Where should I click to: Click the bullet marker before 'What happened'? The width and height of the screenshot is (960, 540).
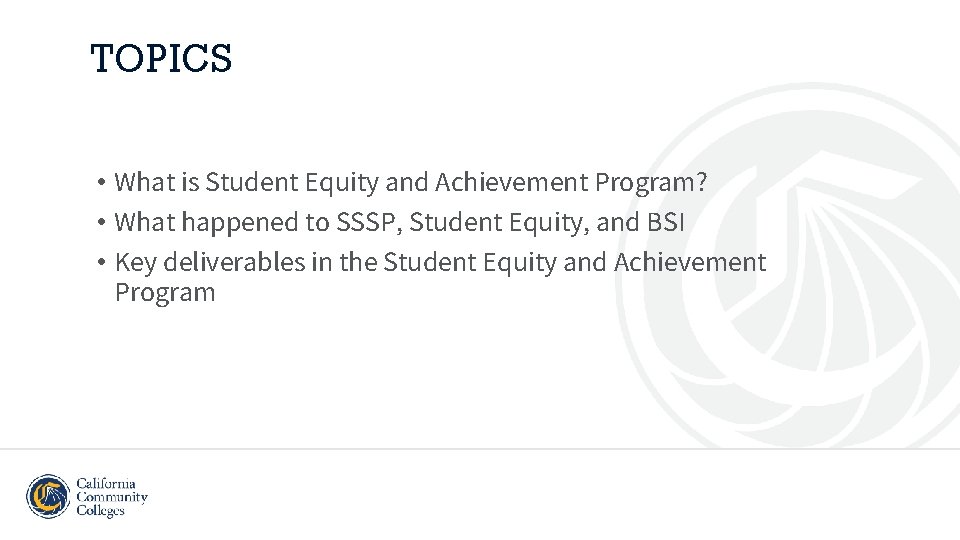point(101,222)
